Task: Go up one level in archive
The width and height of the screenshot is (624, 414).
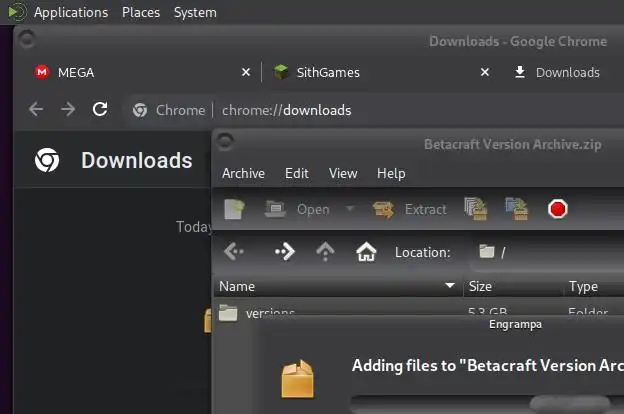Action: pyautogui.click(x=325, y=252)
